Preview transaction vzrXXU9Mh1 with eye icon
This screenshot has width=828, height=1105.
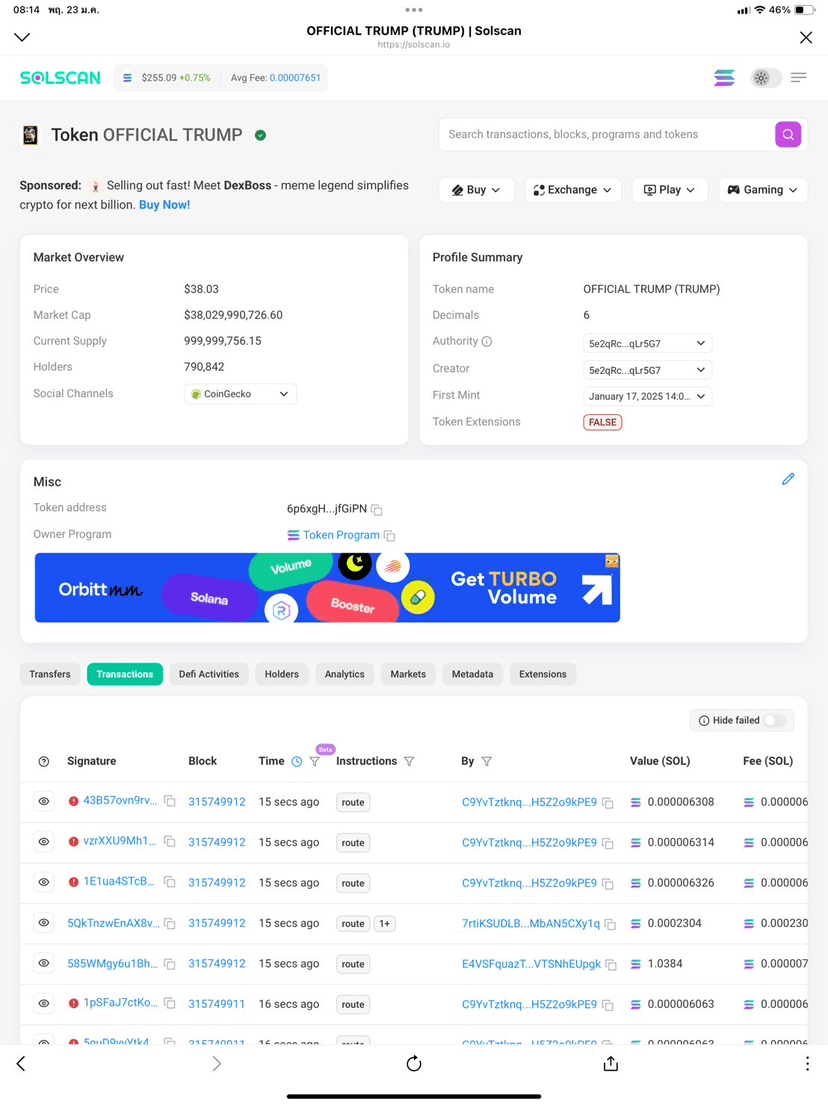pos(44,842)
